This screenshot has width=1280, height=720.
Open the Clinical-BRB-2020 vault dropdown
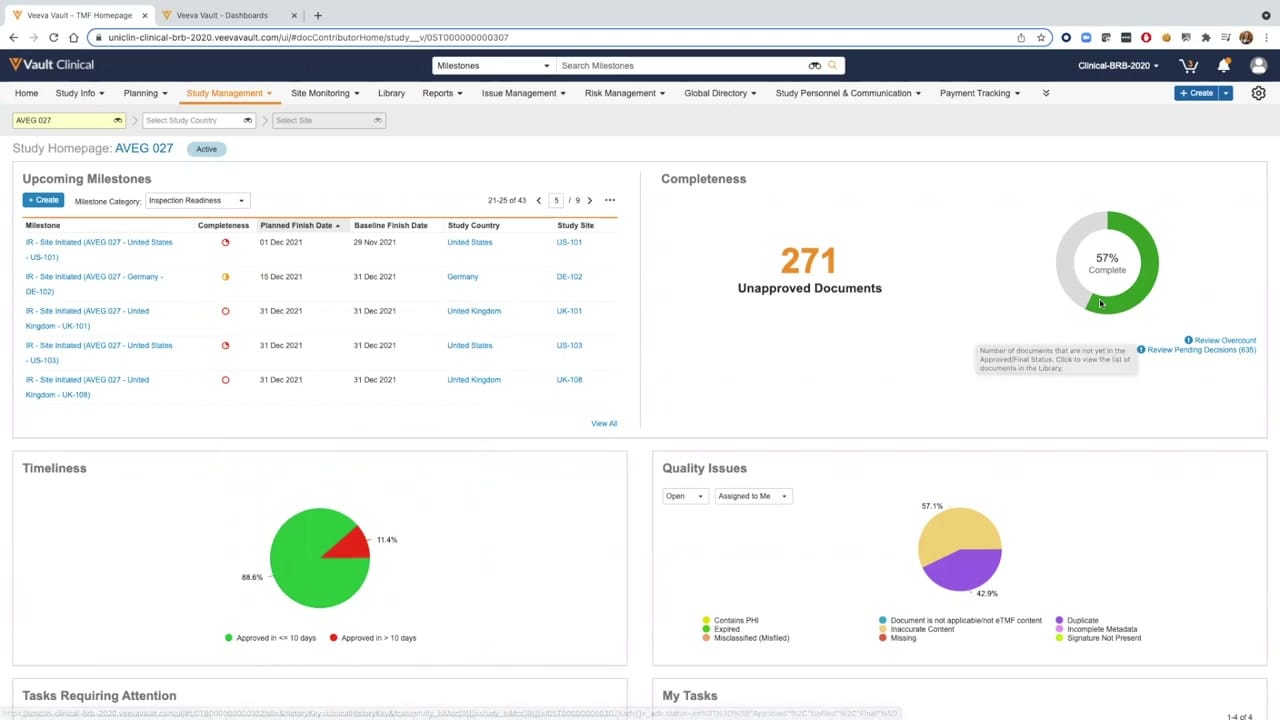click(x=1118, y=66)
